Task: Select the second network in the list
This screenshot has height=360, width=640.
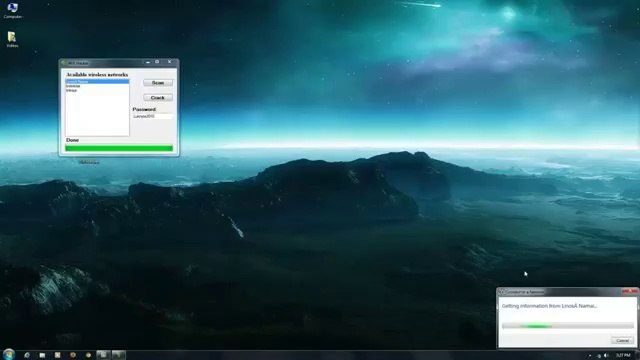Action: (x=97, y=86)
